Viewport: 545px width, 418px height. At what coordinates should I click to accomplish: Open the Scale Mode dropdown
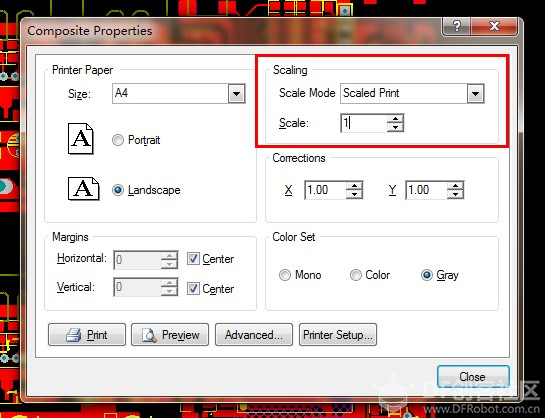475,93
